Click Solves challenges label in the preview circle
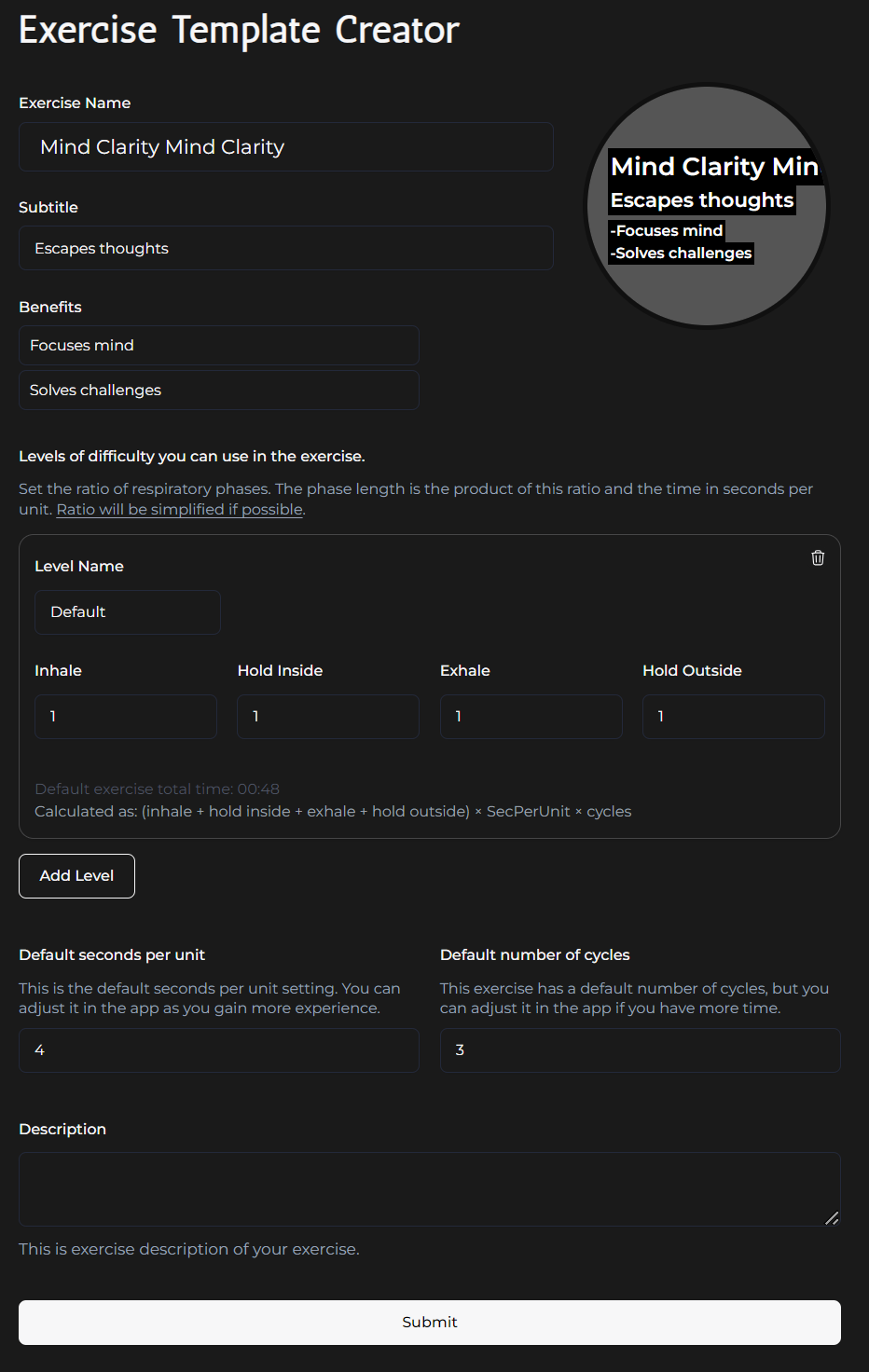 click(x=682, y=254)
